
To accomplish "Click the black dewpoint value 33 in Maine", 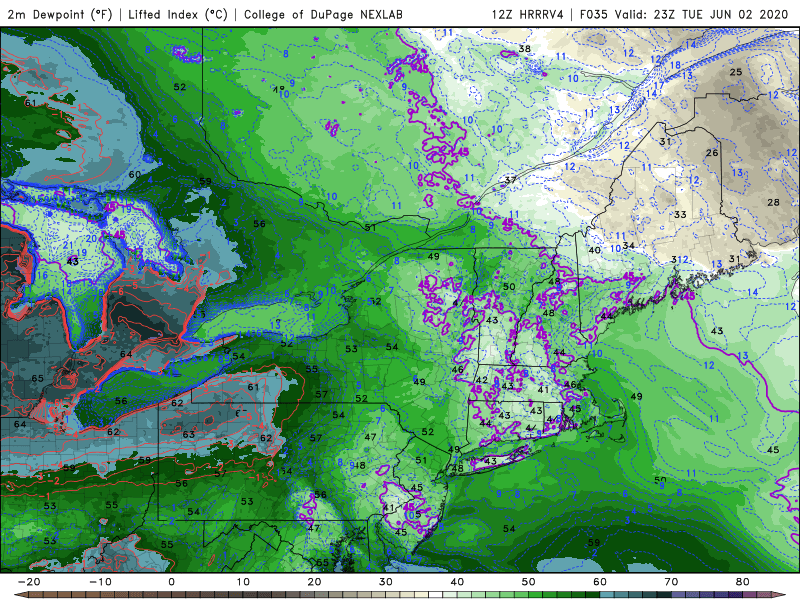I will (680, 215).
